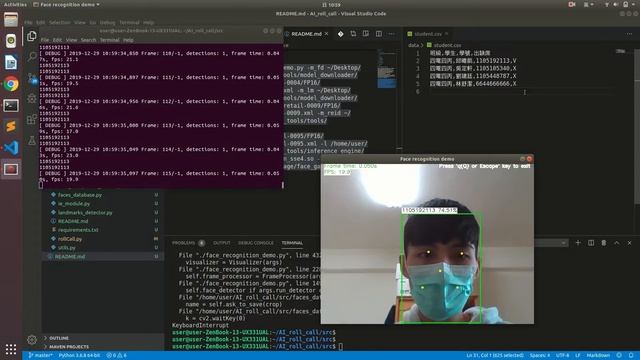Open the terminal selector dropdown
Image resolution: width=640 pixels, height=360 pixels.
pos(551,243)
